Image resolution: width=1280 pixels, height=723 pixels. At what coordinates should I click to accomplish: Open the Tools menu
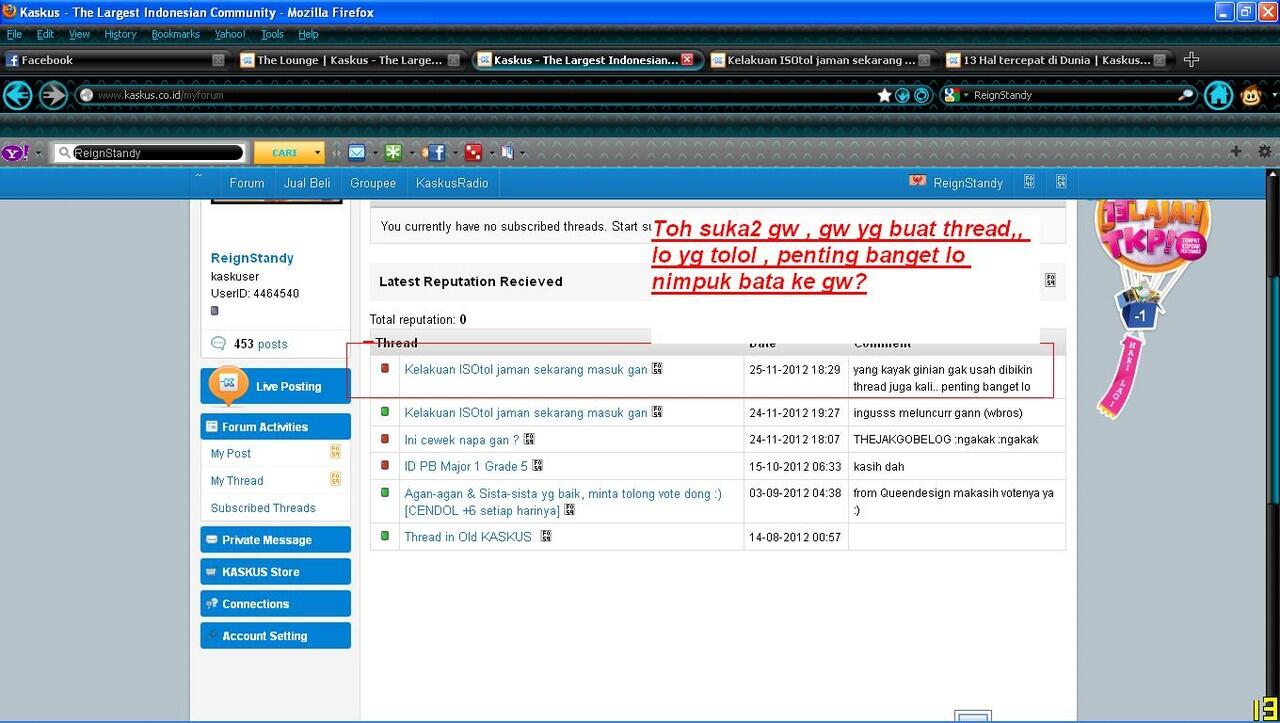coord(272,34)
